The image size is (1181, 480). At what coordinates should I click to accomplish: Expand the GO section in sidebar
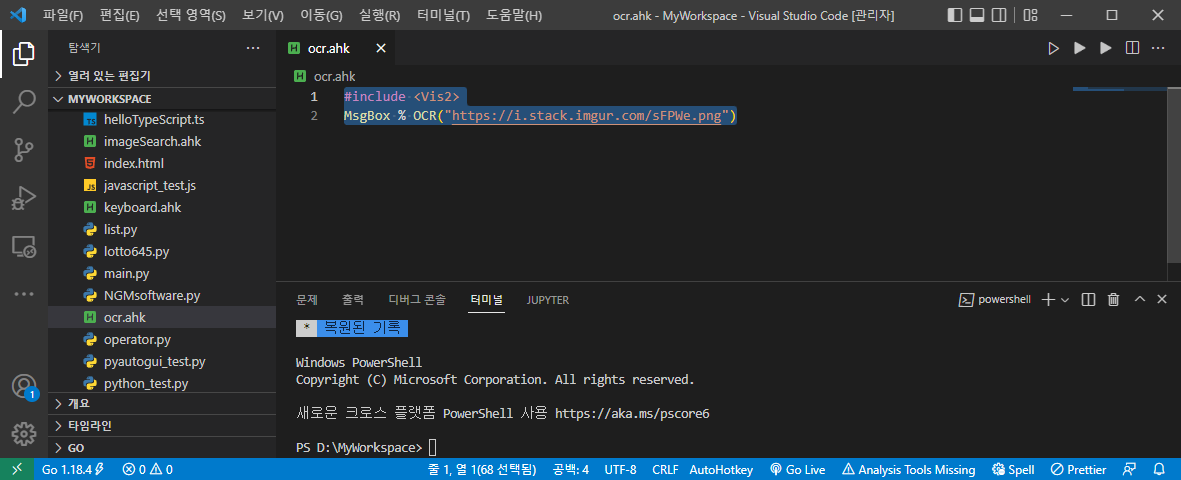click(x=162, y=448)
